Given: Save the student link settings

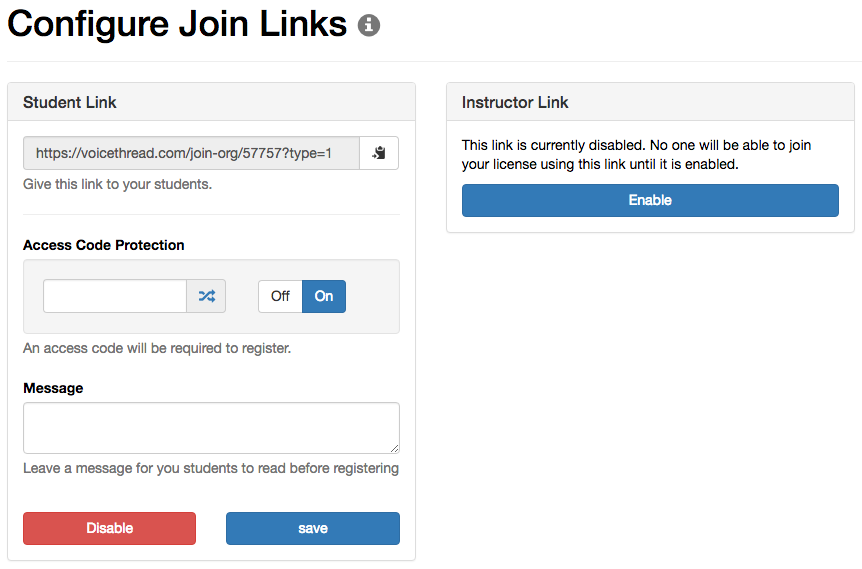Looking at the screenshot, I should pyautogui.click(x=313, y=528).
